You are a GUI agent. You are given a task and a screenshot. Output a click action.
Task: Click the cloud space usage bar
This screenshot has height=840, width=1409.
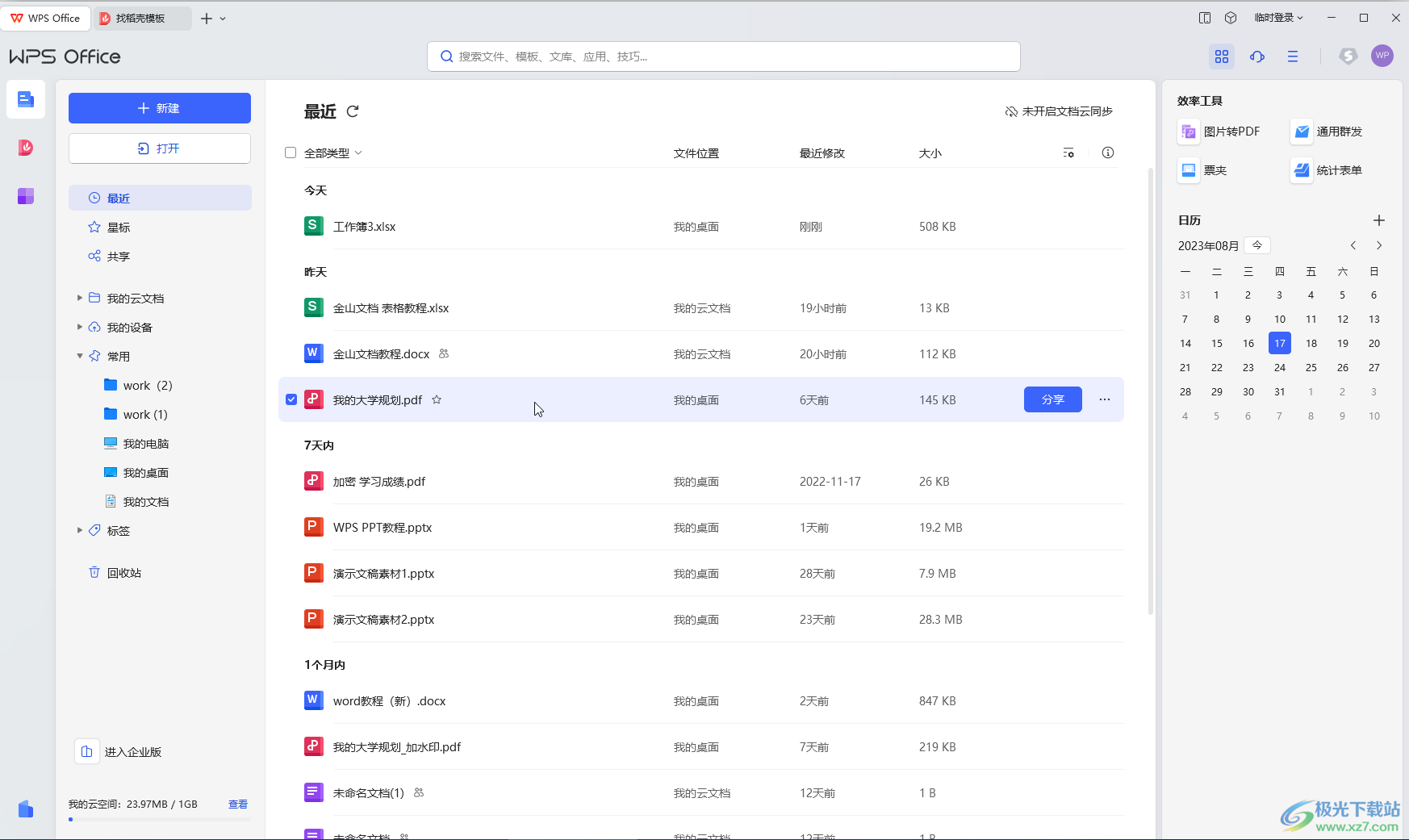160,819
